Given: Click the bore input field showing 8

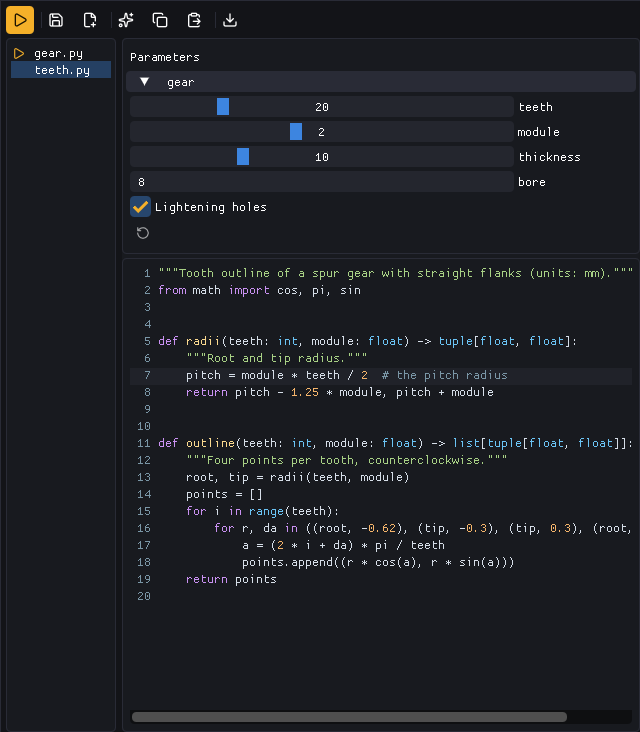Looking at the screenshot, I should click(x=322, y=182).
